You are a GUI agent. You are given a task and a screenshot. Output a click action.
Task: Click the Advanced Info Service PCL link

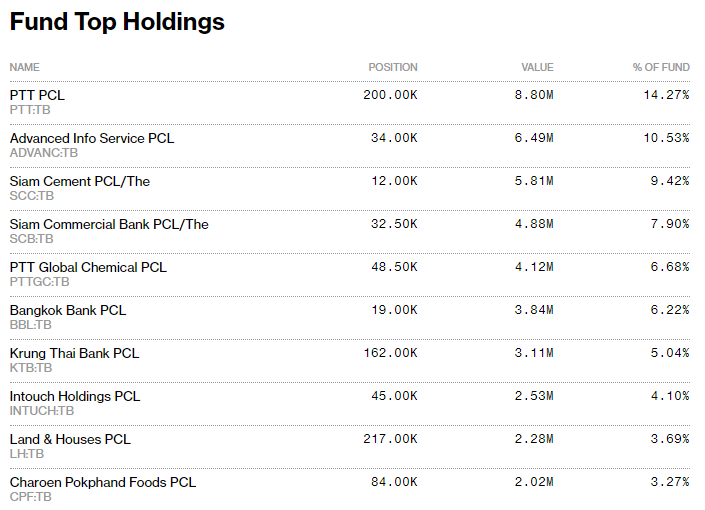(x=92, y=138)
